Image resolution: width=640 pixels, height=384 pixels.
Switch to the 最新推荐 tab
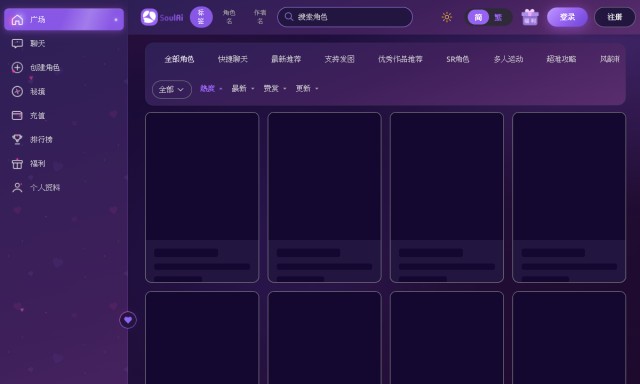pyautogui.click(x=286, y=59)
